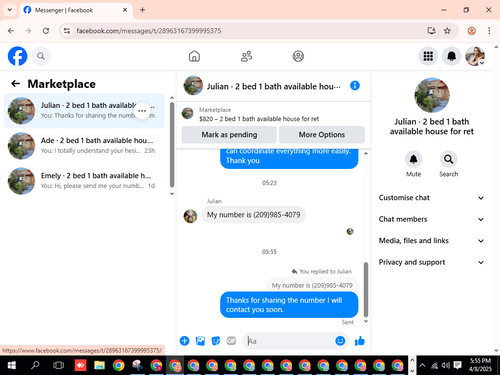Image resolution: width=500 pixels, height=375 pixels.
Task: Open the volume control in system tray
Action: click(x=445, y=365)
